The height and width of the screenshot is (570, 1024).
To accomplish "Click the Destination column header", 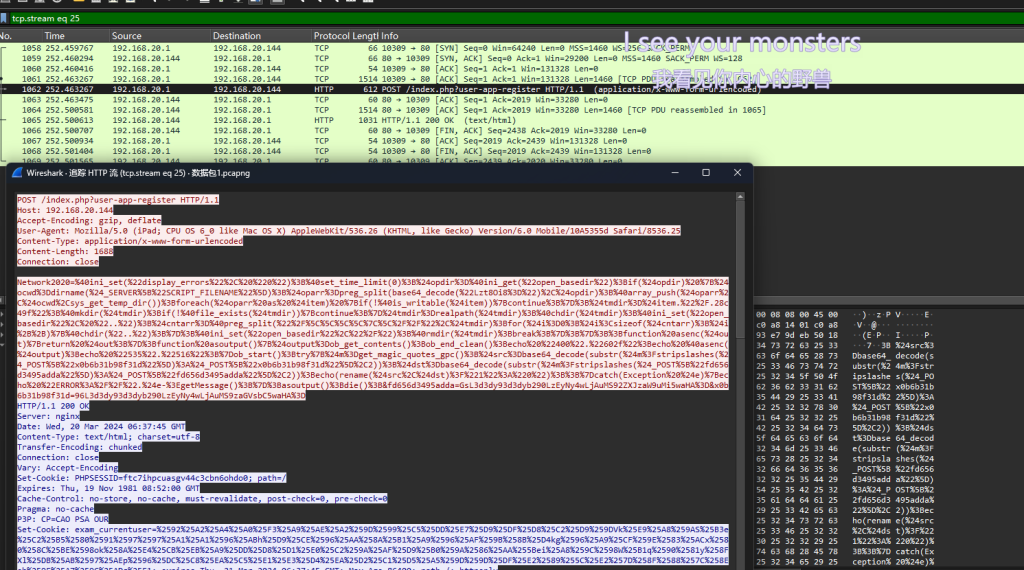I will coord(236,36).
